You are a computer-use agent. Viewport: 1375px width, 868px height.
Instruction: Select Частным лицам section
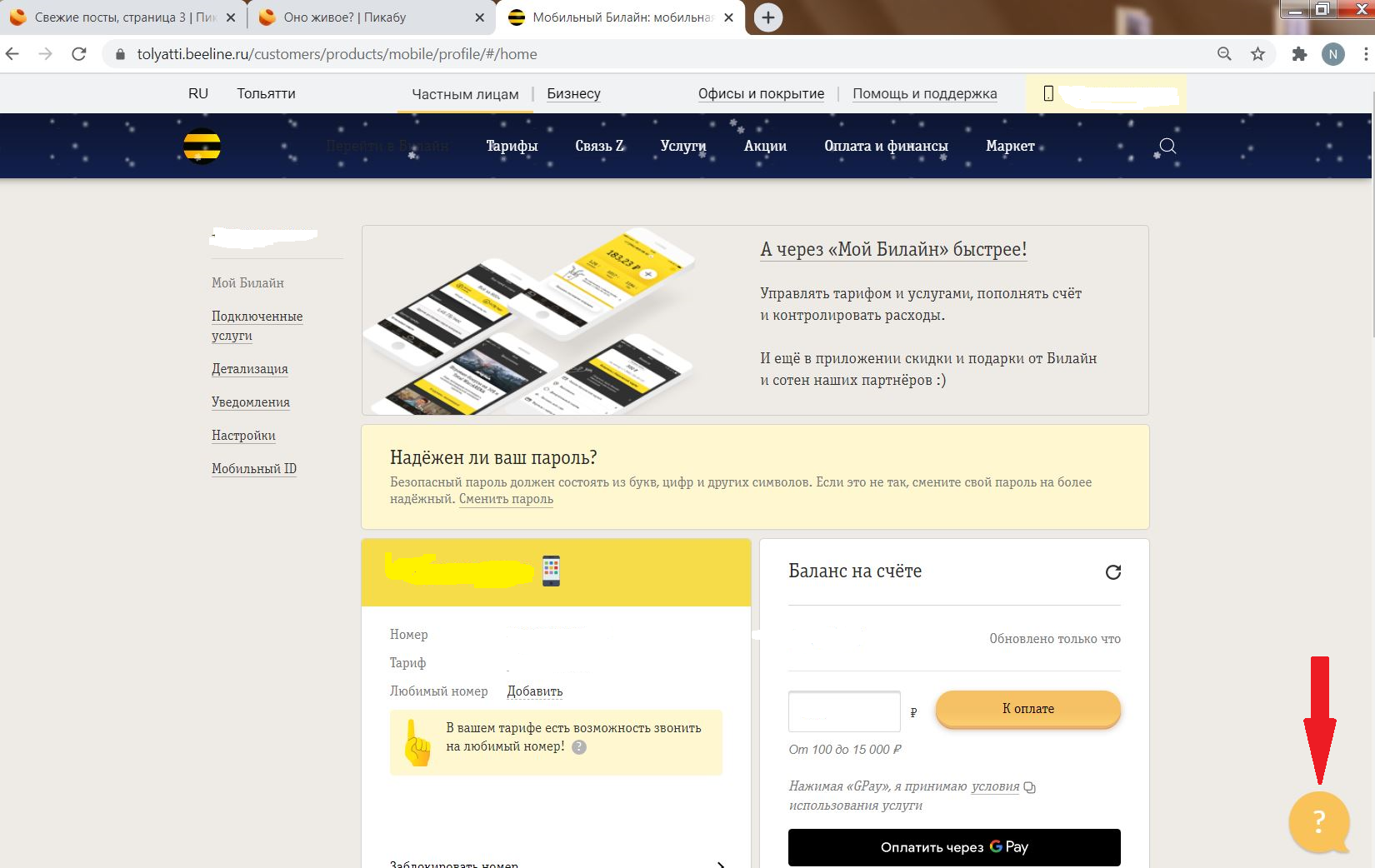point(465,94)
